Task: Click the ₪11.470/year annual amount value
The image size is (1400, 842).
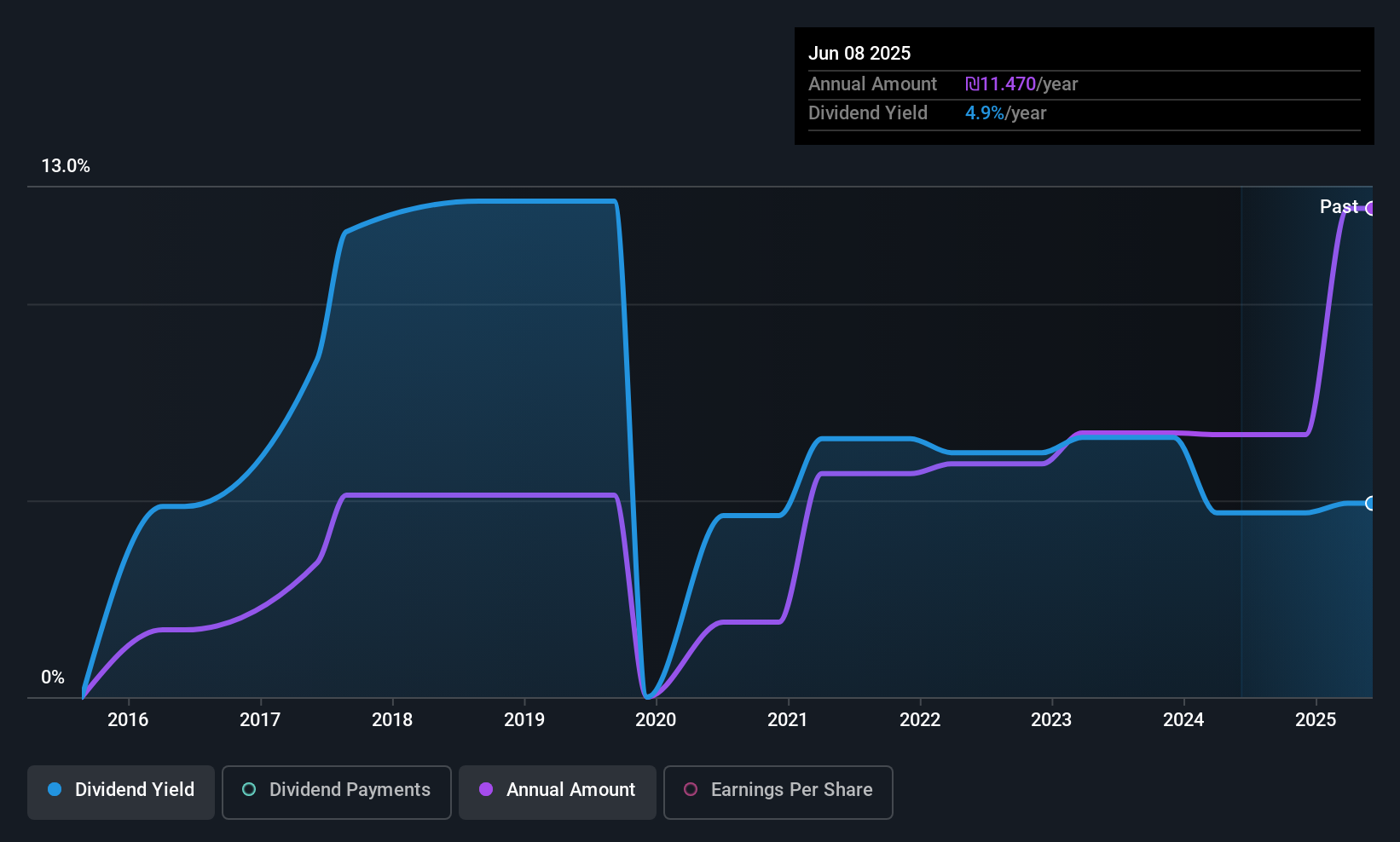Action: [x=1021, y=84]
